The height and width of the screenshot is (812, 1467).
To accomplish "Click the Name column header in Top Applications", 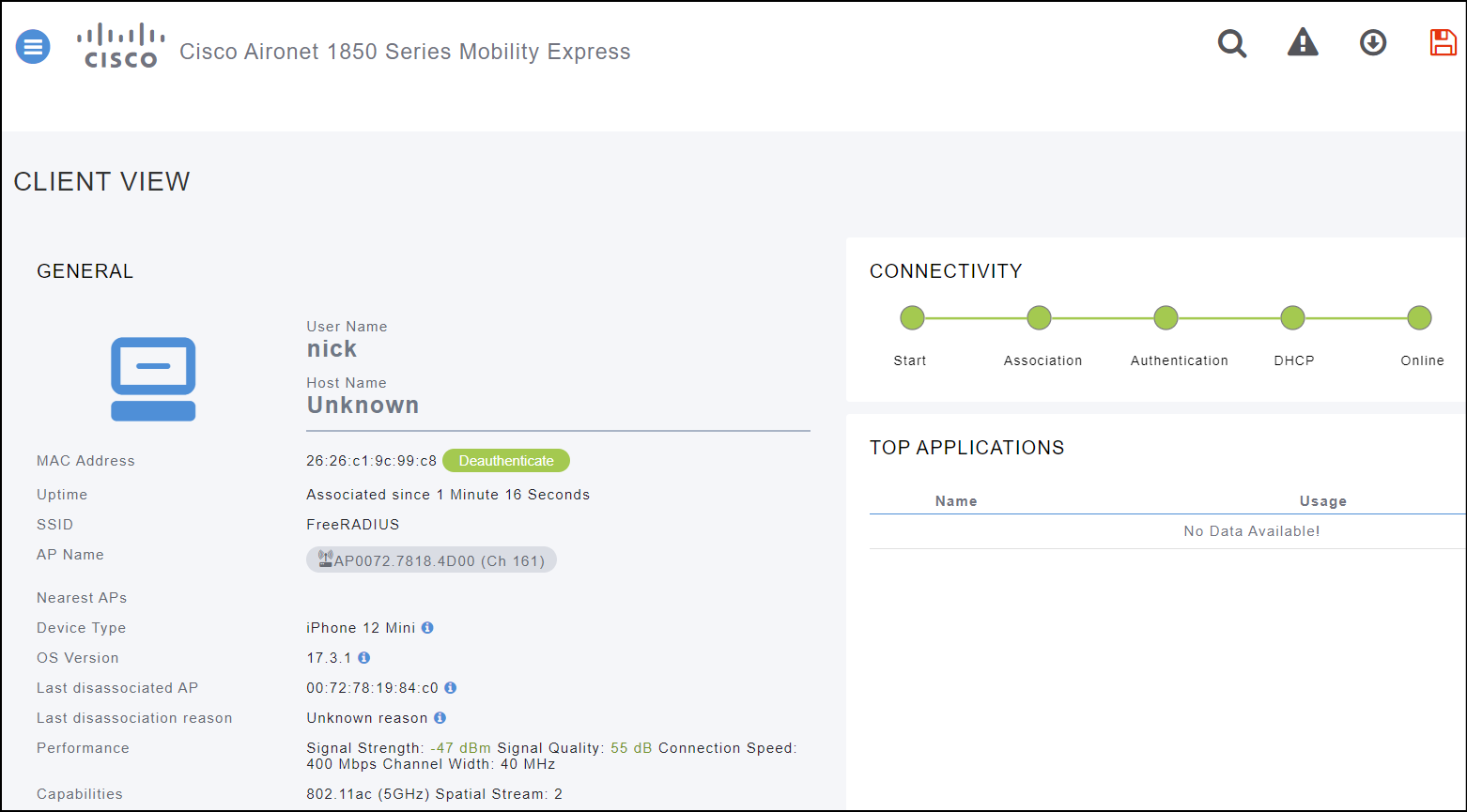I will (956, 501).
